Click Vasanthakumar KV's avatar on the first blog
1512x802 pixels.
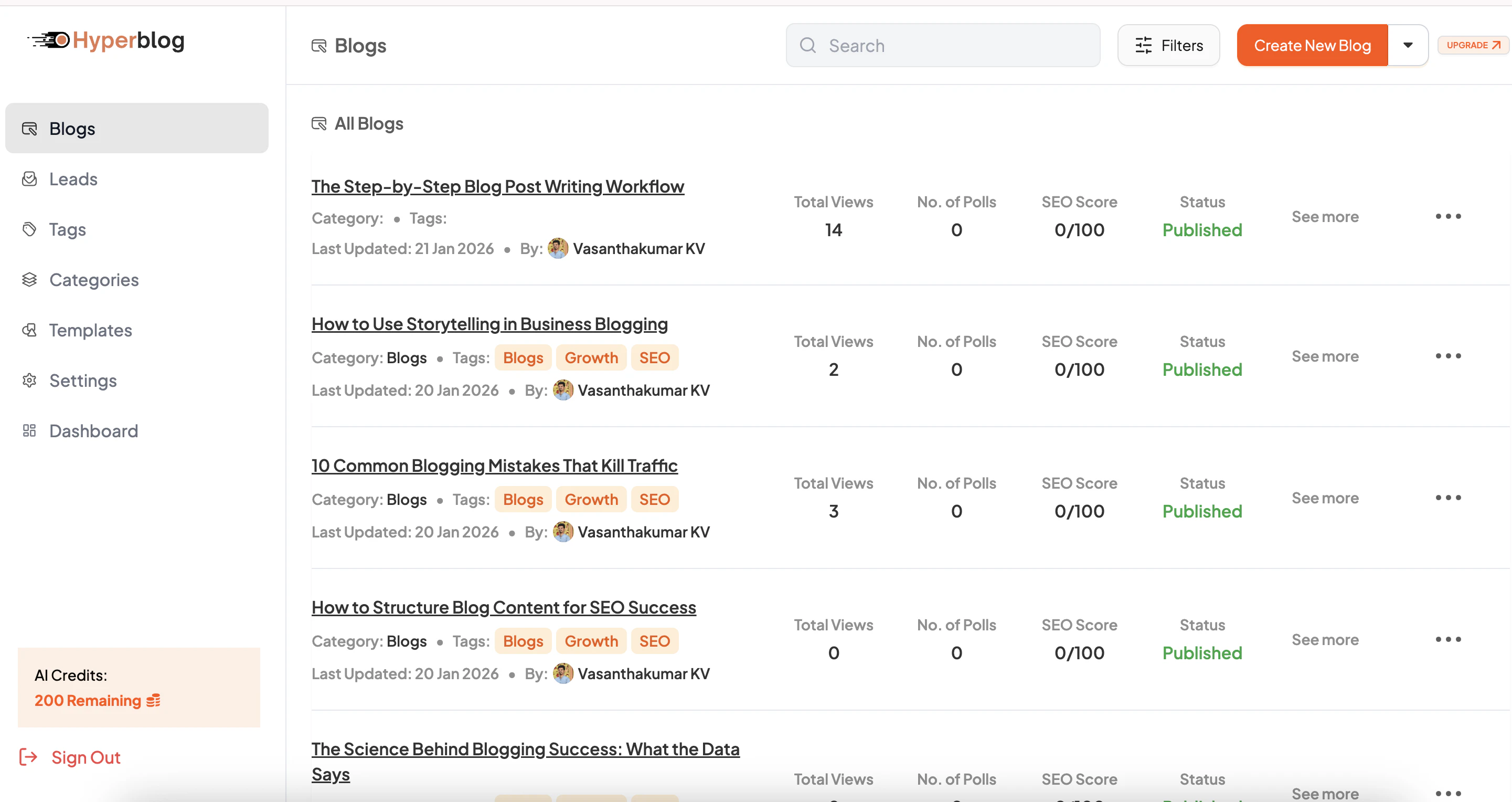click(x=559, y=248)
